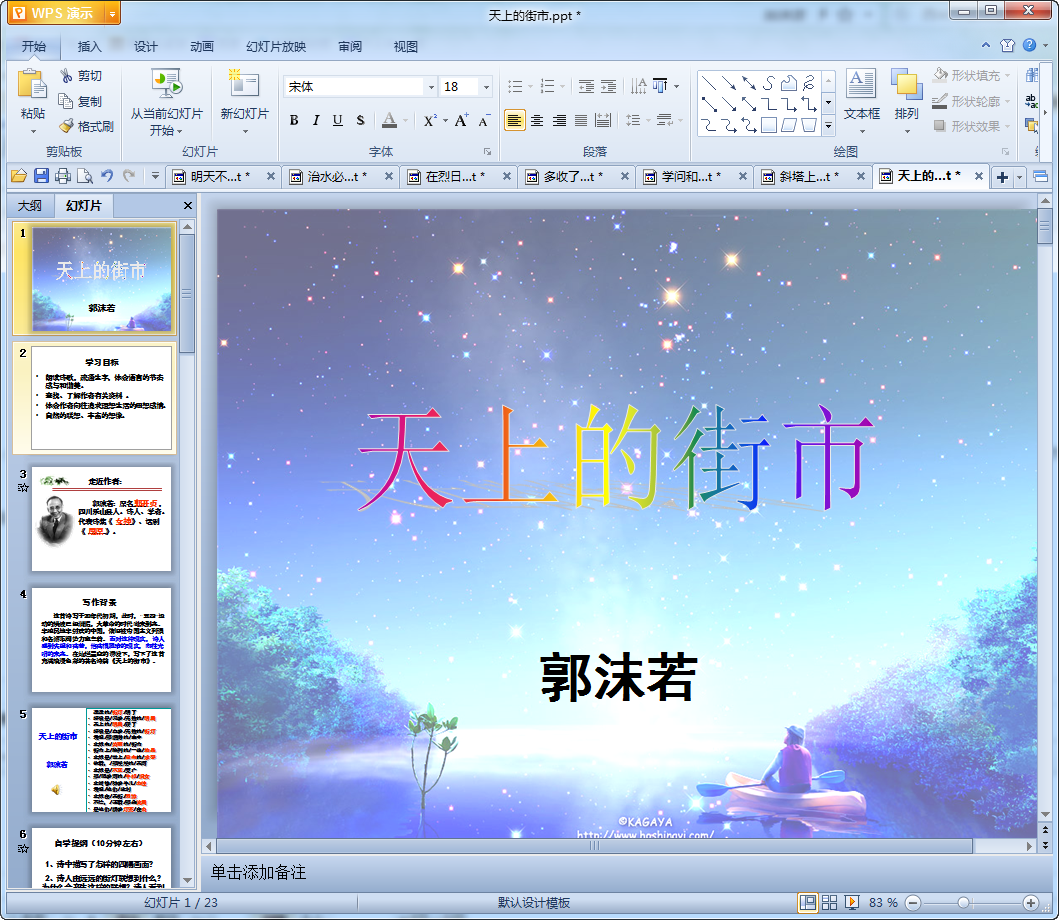Click the bulleted list icon
The height and width of the screenshot is (920, 1059).
click(515, 86)
